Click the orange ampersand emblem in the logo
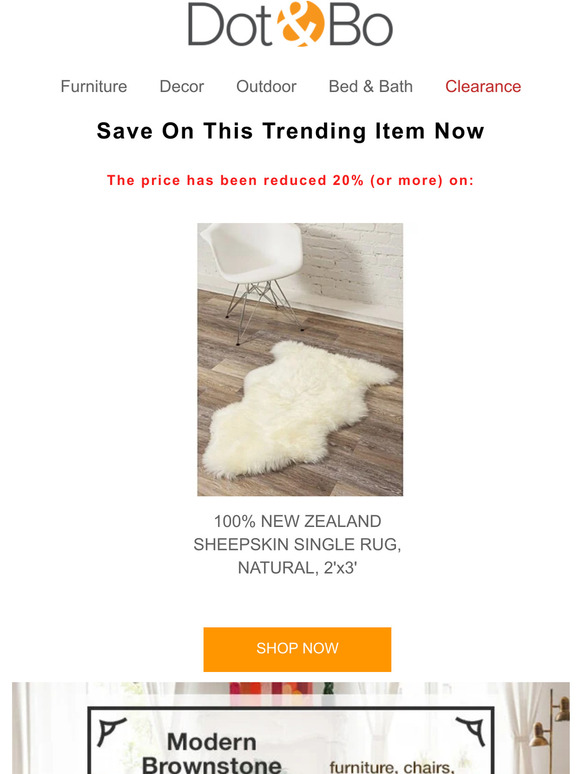 (x=301, y=24)
